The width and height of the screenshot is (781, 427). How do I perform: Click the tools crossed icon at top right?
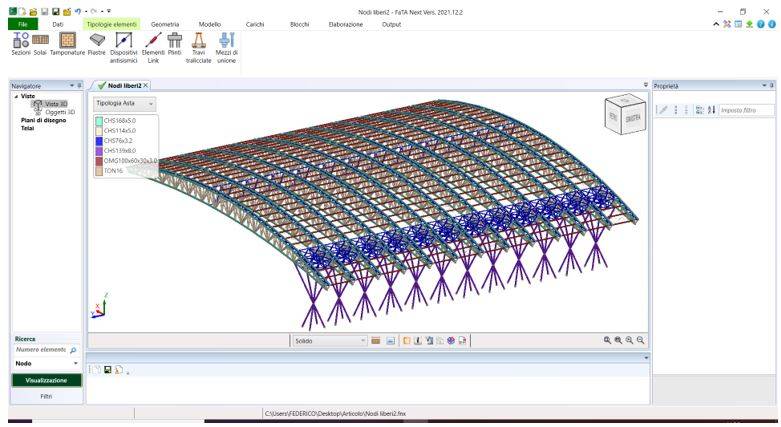pyautogui.click(x=727, y=24)
